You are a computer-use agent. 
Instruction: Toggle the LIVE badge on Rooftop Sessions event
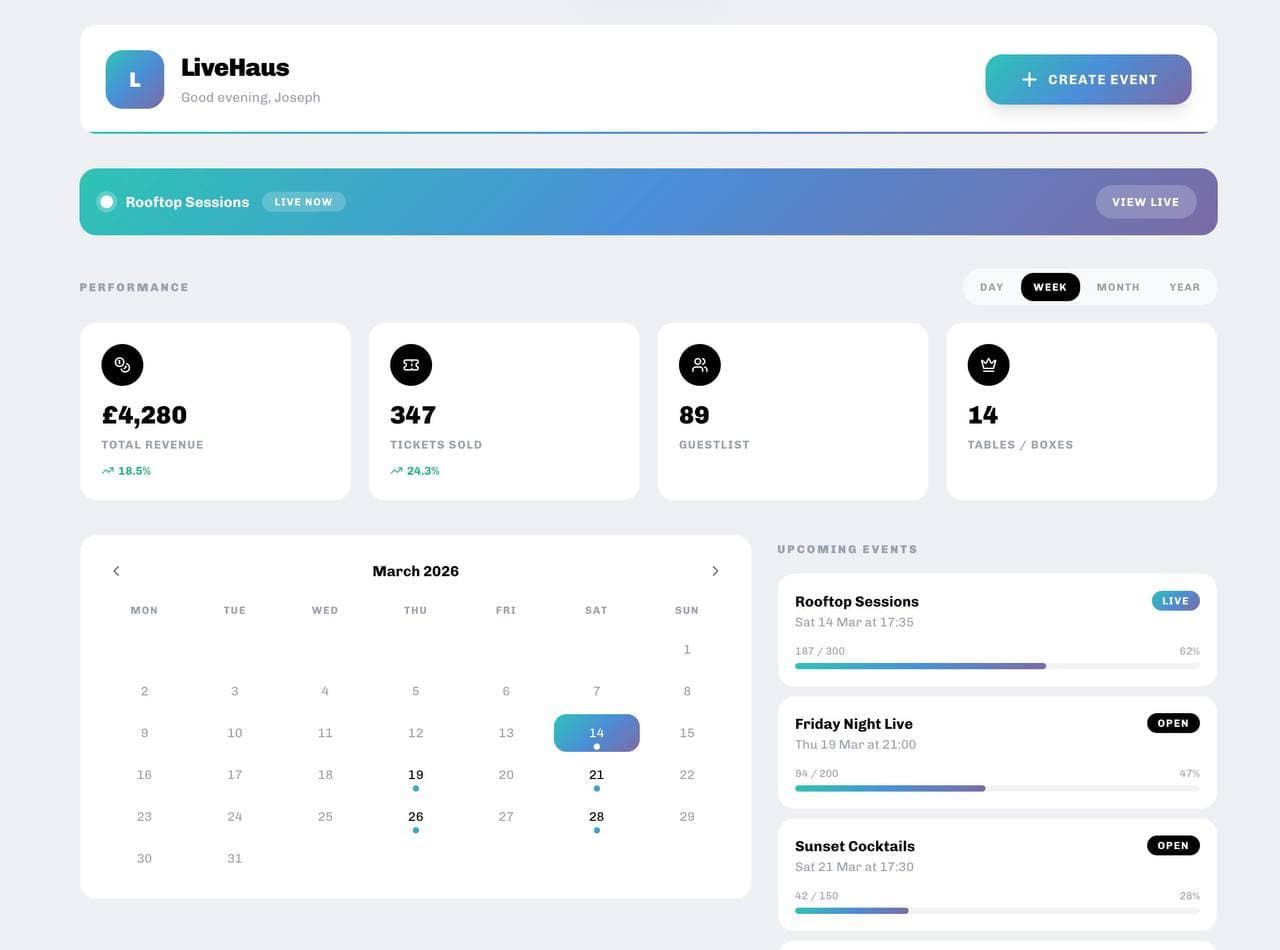[x=1175, y=601]
